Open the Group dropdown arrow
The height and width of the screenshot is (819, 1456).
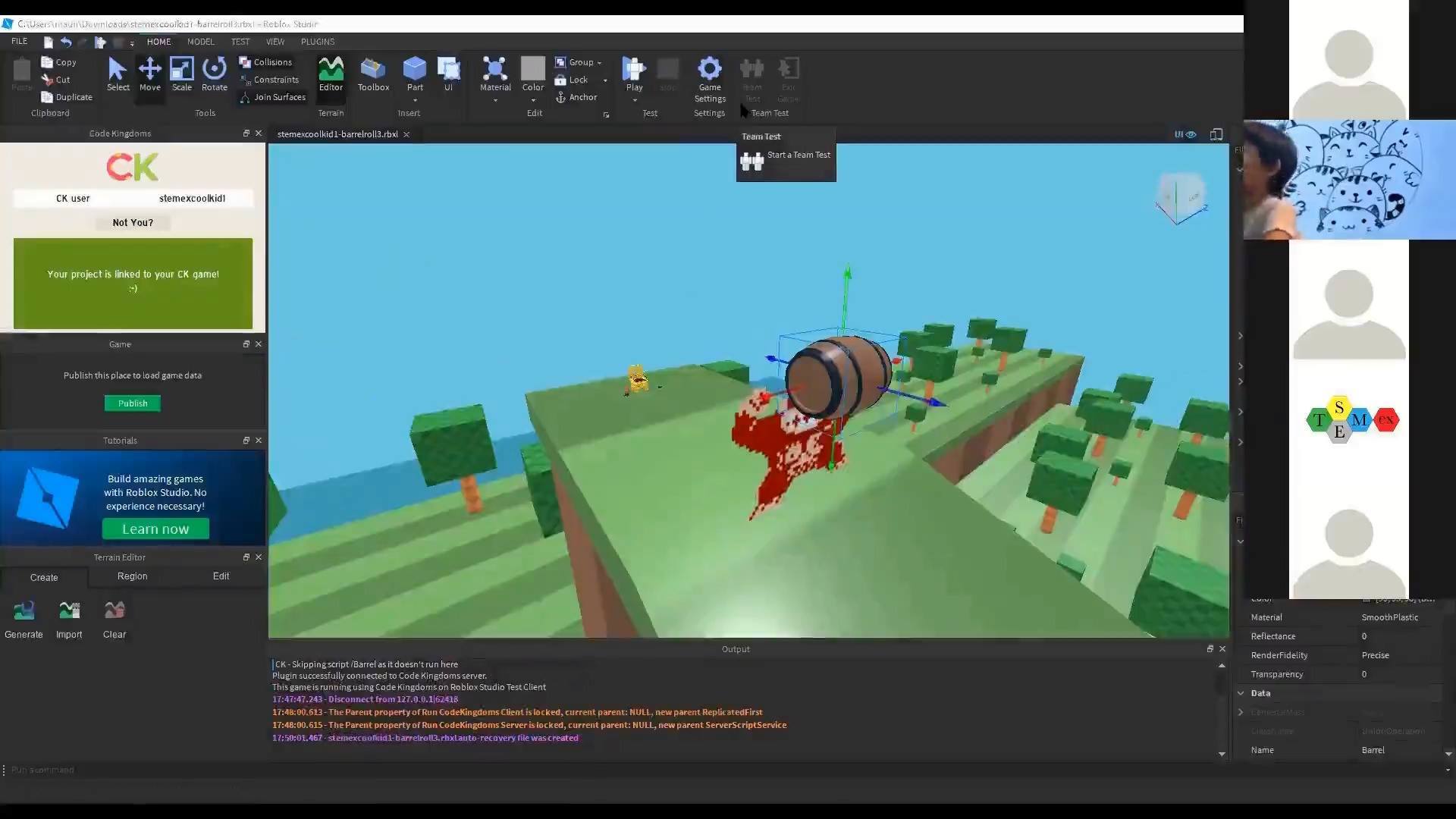coord(599,63)
